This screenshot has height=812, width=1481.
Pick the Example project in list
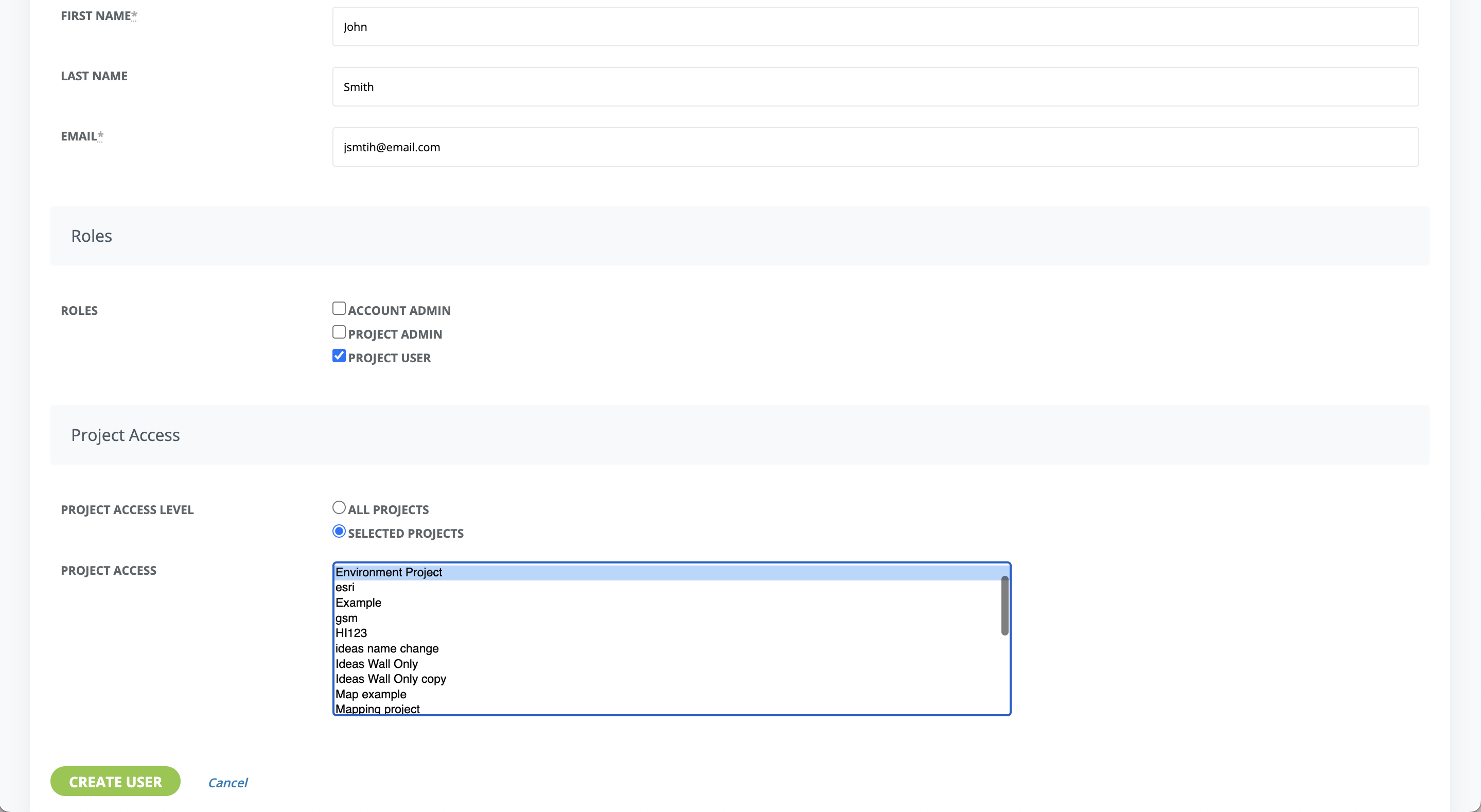(x=667, y=603)
